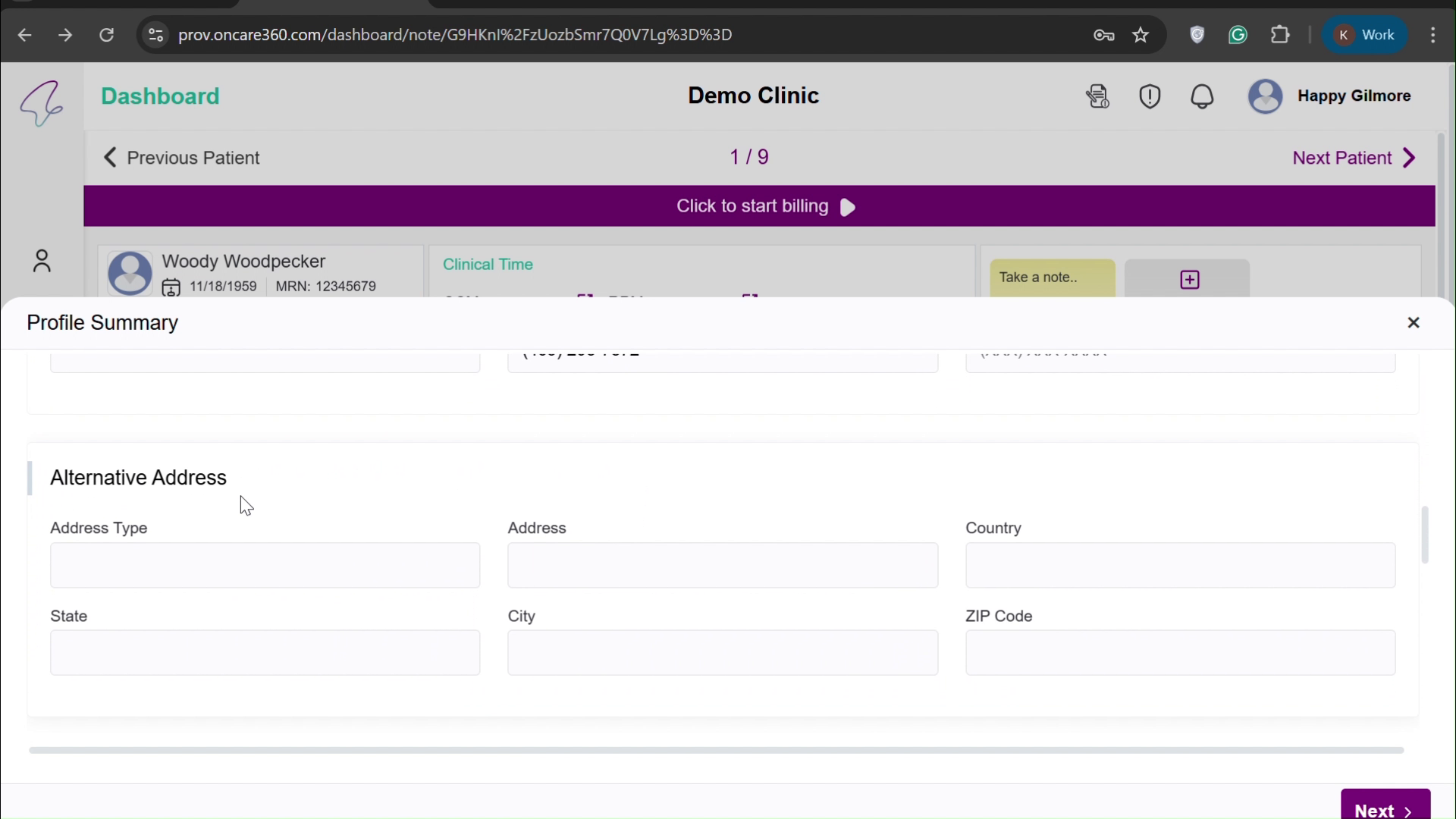
Task: View site information via the lock controls icon
Action: point(156,35)
